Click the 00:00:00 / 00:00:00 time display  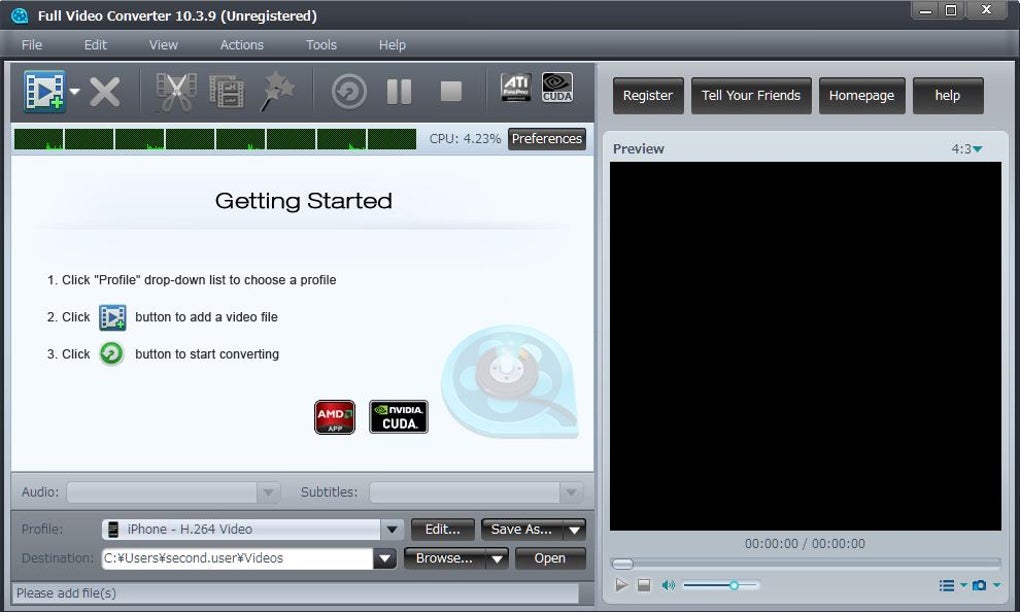[805, 544]
